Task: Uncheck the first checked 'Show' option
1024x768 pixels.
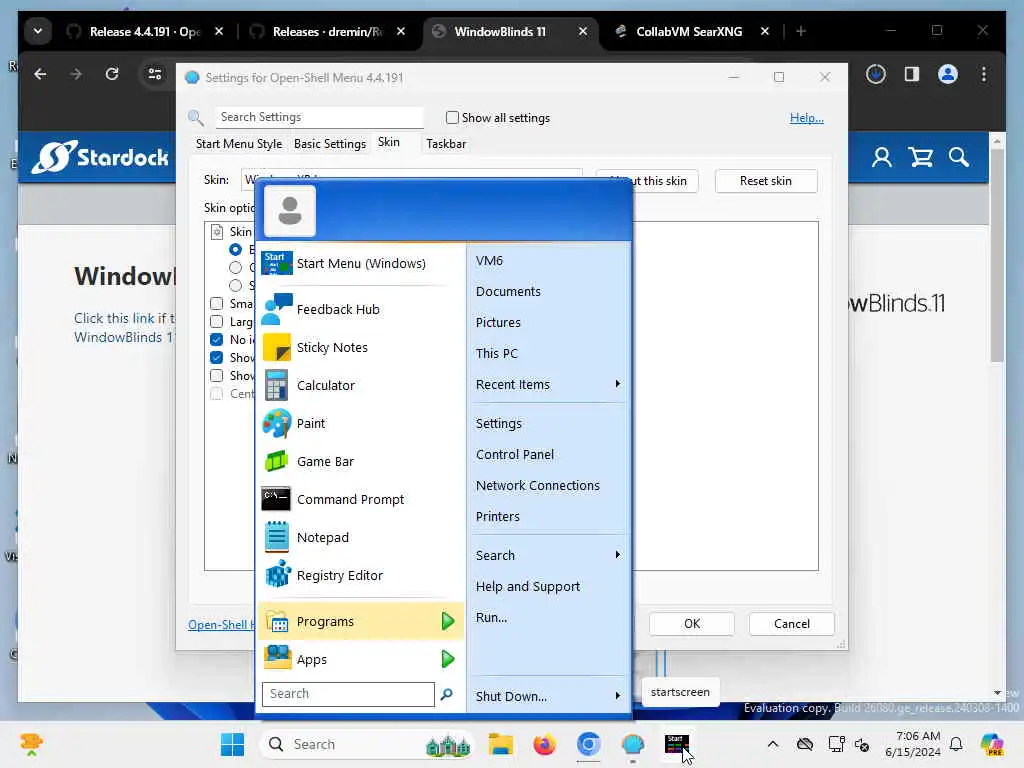Action: [216, 357]
